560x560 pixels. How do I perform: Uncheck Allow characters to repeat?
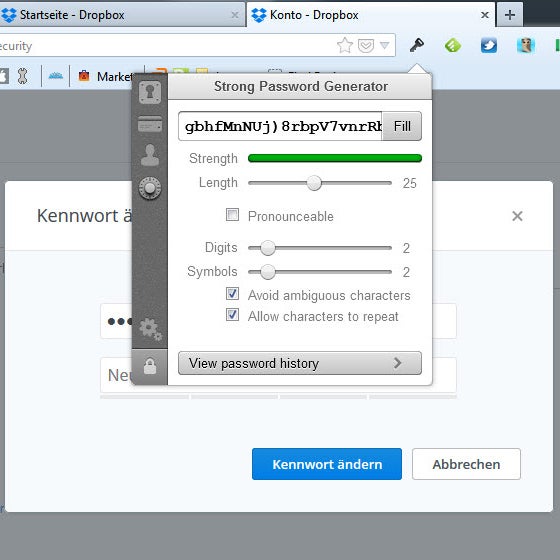coord(232,315)
